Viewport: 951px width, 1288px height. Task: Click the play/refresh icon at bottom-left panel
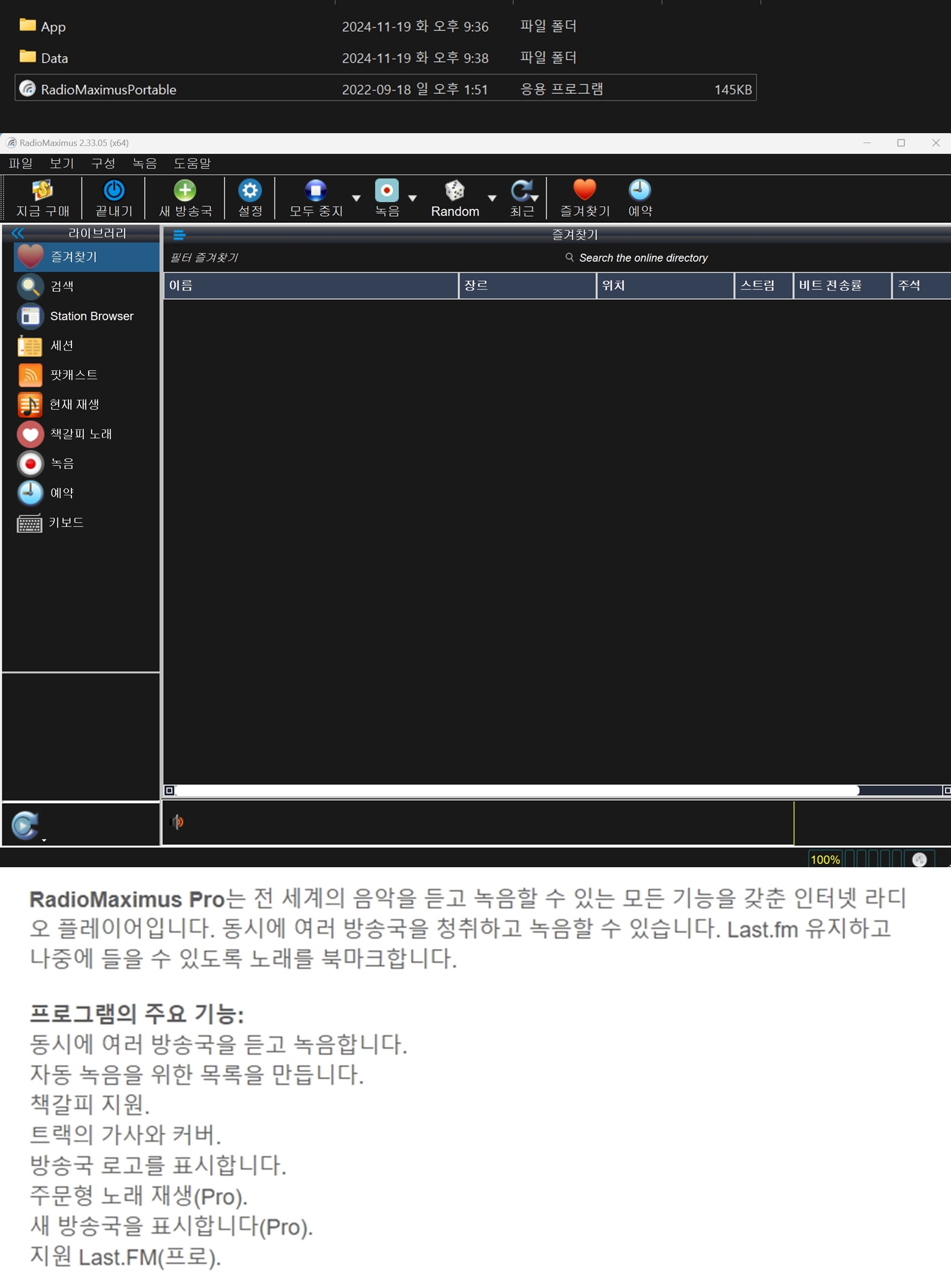[25, 826]
